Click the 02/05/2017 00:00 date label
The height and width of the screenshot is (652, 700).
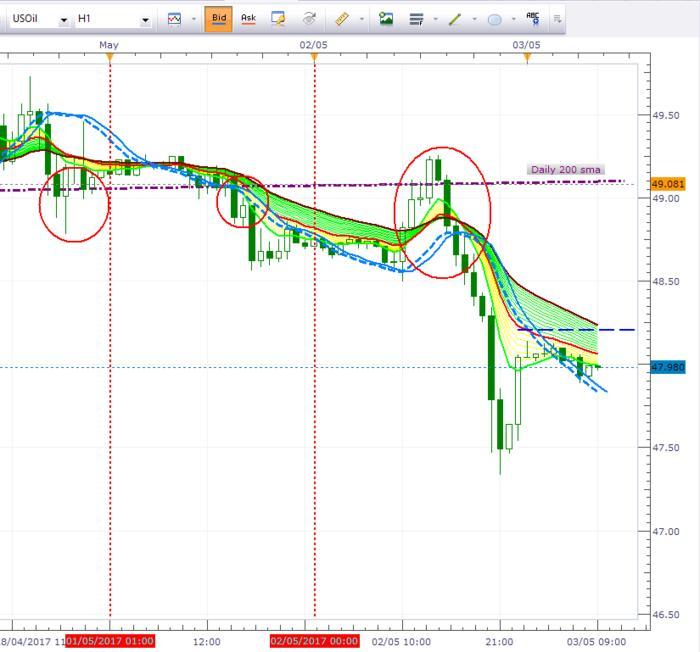point(314,641)
